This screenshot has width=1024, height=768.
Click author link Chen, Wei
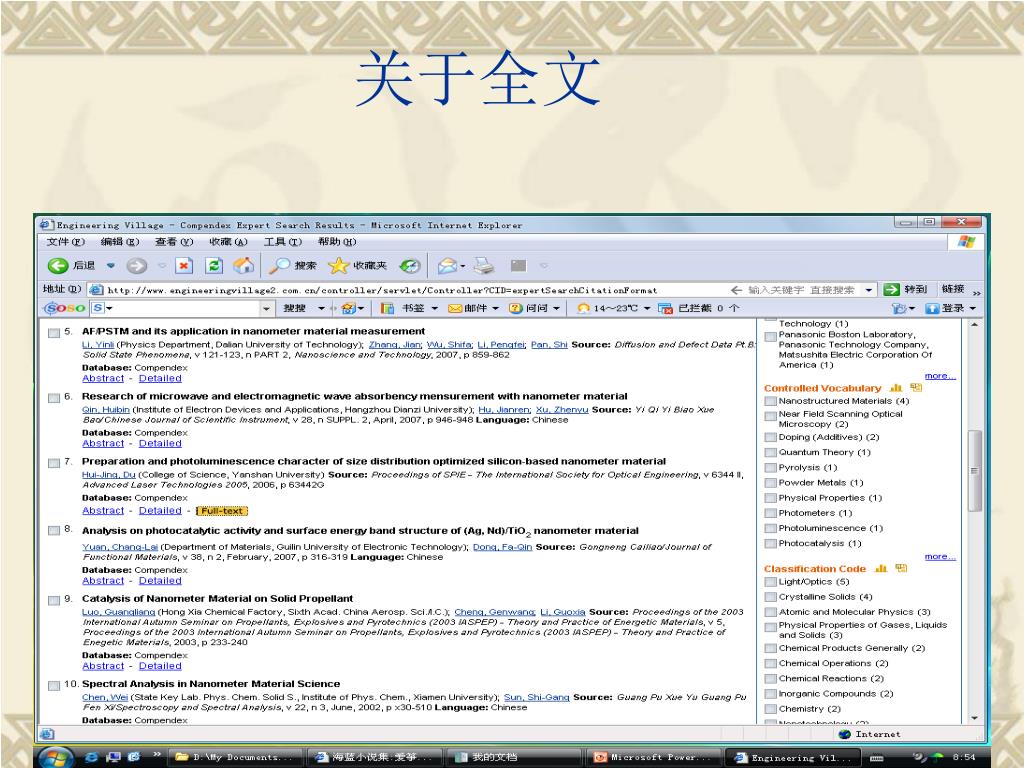pos(104,697)
